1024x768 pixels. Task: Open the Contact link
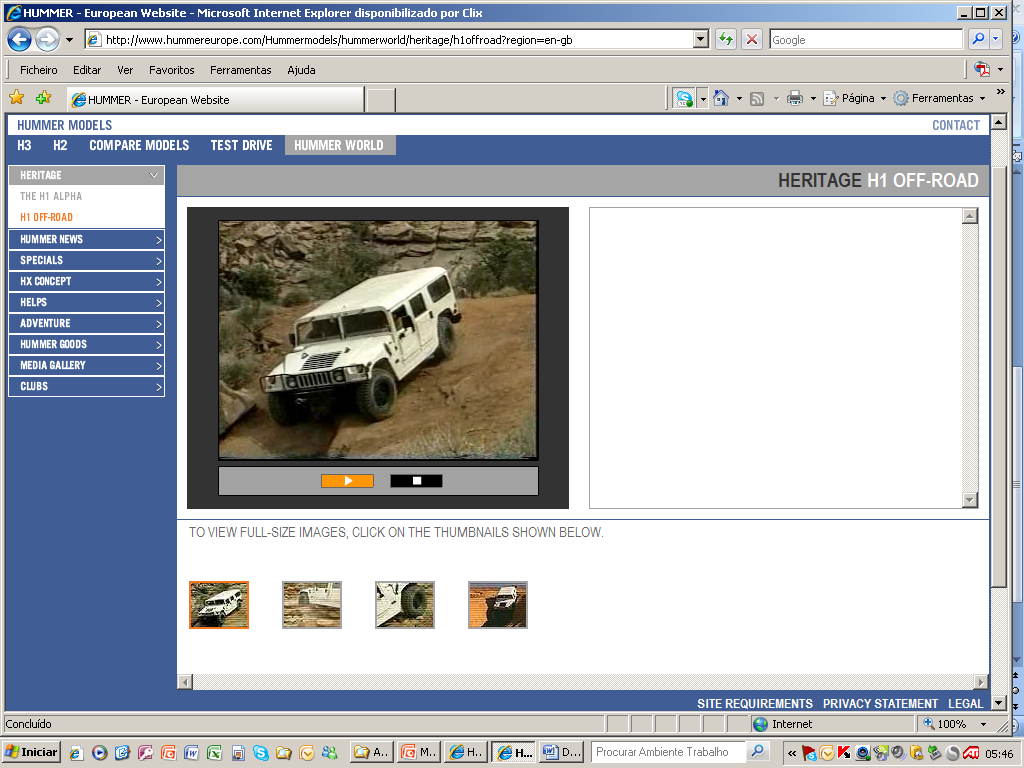click(955, 125)
